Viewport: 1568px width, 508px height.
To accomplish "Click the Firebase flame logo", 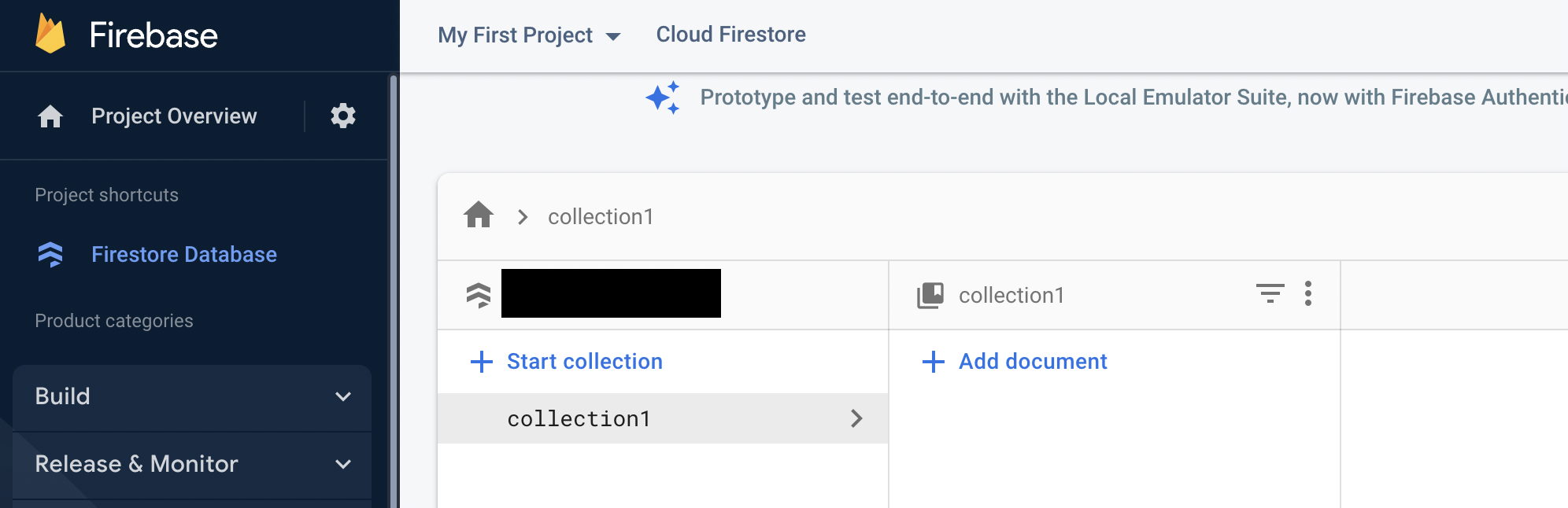I will tap(50, 35).
